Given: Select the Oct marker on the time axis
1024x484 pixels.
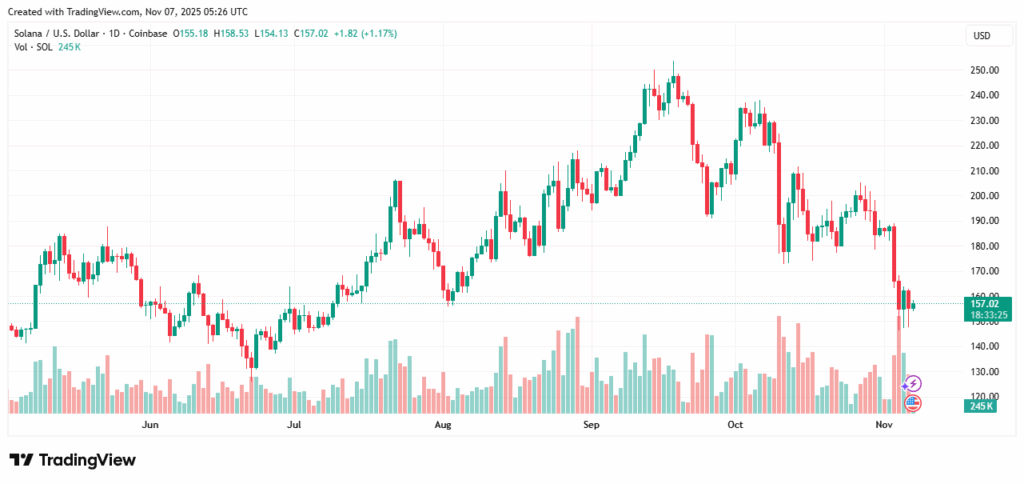Looking at the screenshot, I should tap(735, 425).
